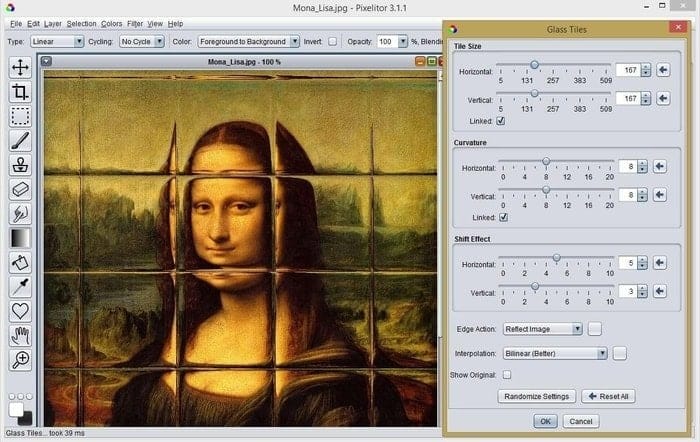Viewport: 700px width, 442px height.
Task: Click the Curvature Vertical slider
Action: click(x=556, y=191)
